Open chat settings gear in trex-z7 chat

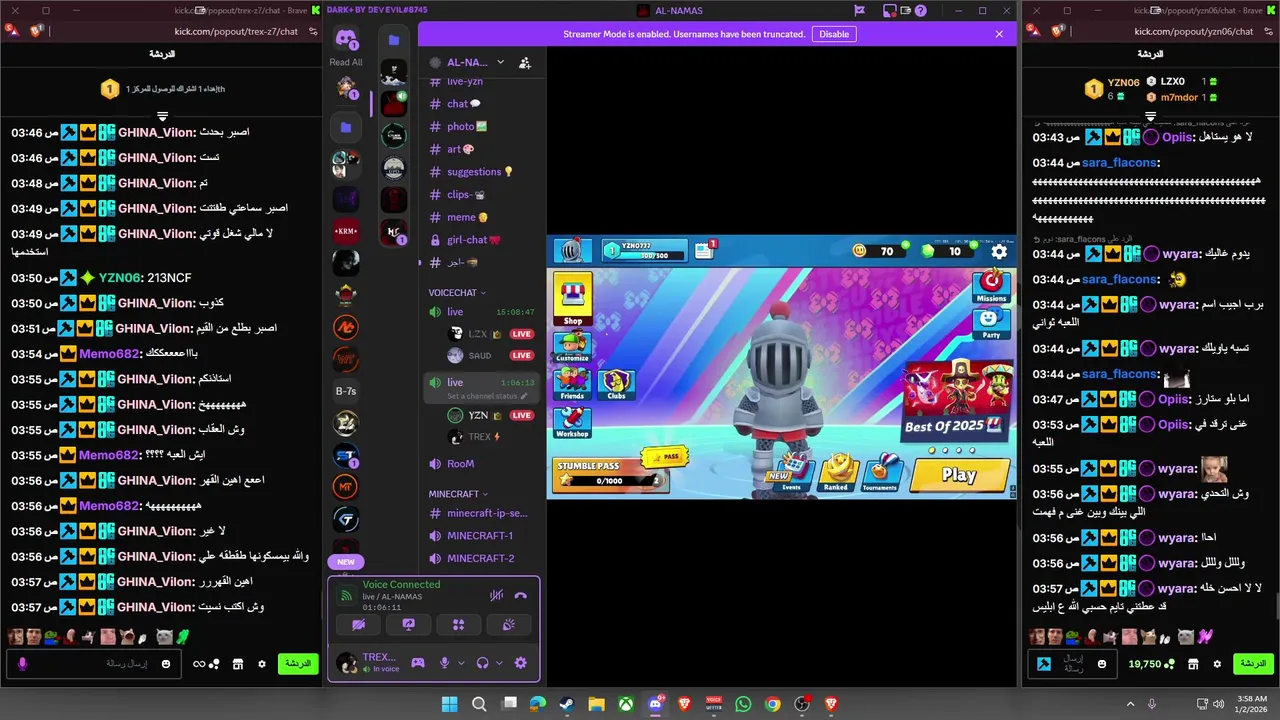(262, 663)
